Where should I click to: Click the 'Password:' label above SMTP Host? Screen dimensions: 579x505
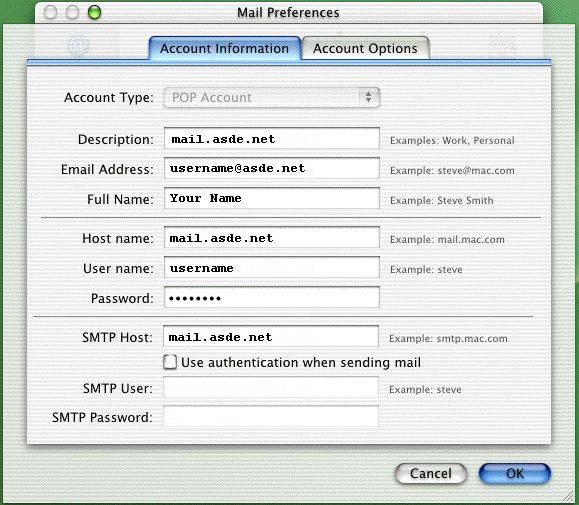[122, 298]
